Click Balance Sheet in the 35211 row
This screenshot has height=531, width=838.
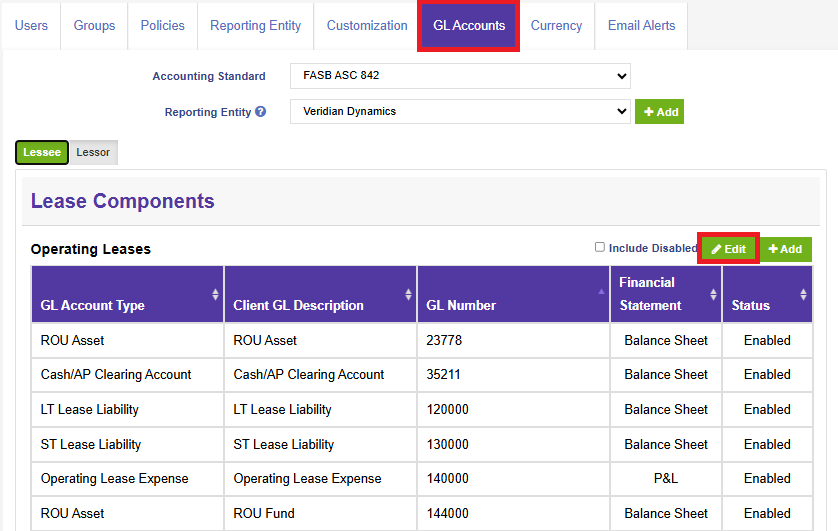(x=666, y=374)
